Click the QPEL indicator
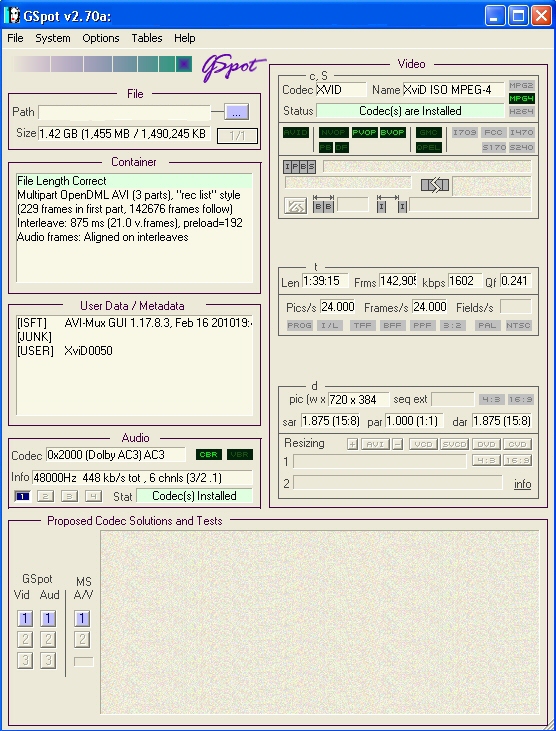The width and height of the screenshot is (556, 731). (x=429, y=147)
